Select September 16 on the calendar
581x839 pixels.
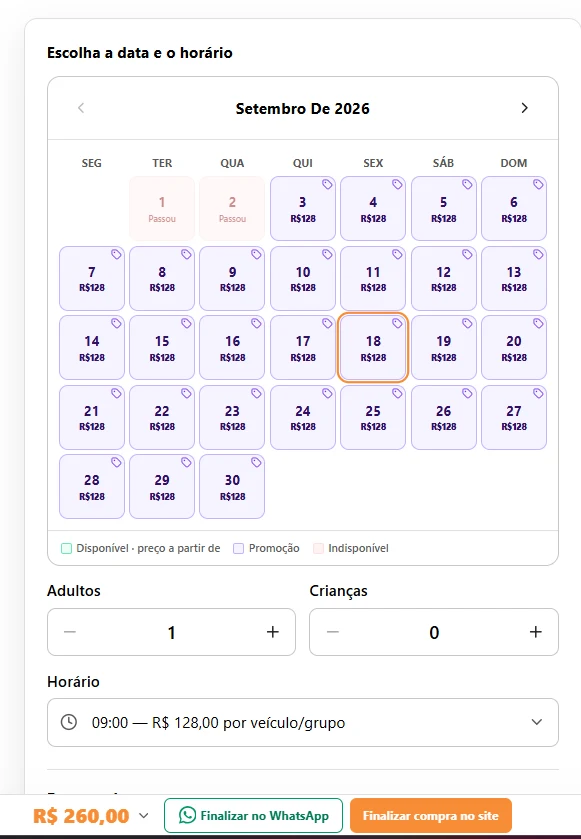click(232, 347)
